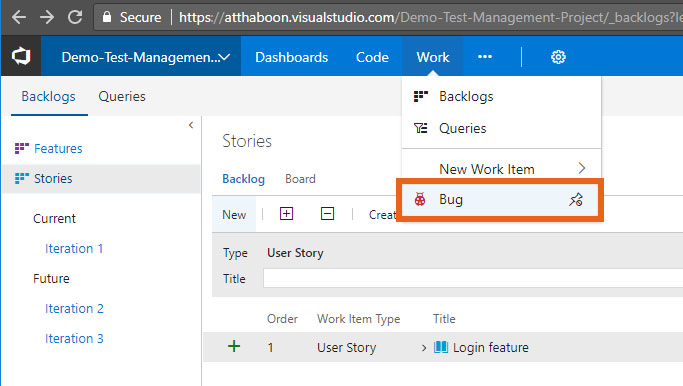Click the expand all plus box icon
This screenshot has width=683, height=386.
[286, 214]
